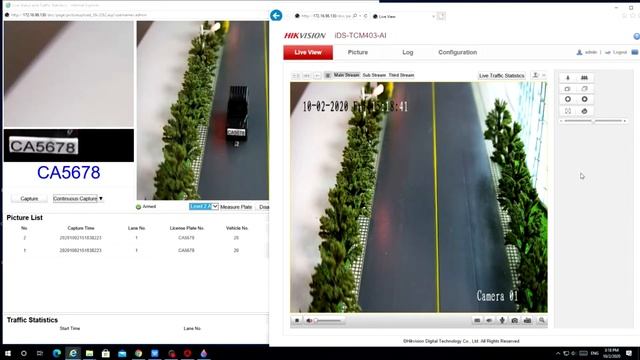This screenshot has width=640, height=360.
Task: Start two-way audio with the microphone icon
Action: coord(502,320)
